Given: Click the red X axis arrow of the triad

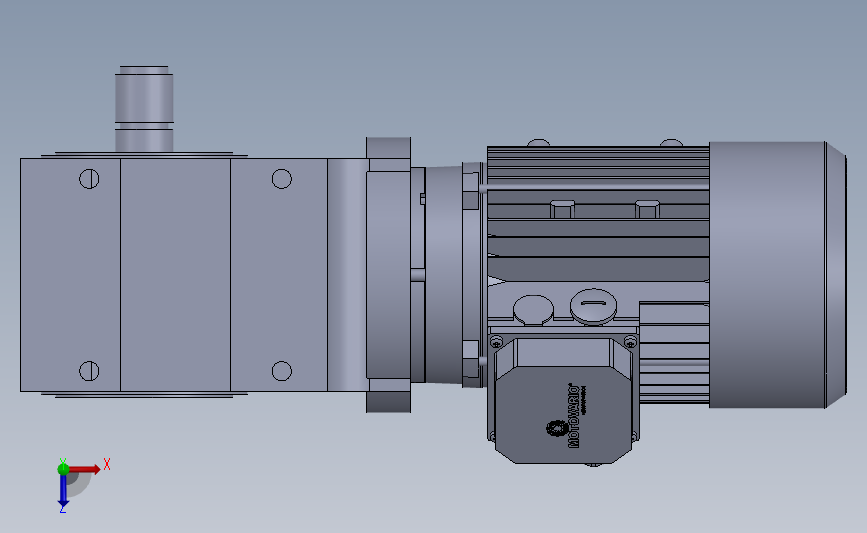Looking at the screenshot, I should tap(85, 469).
